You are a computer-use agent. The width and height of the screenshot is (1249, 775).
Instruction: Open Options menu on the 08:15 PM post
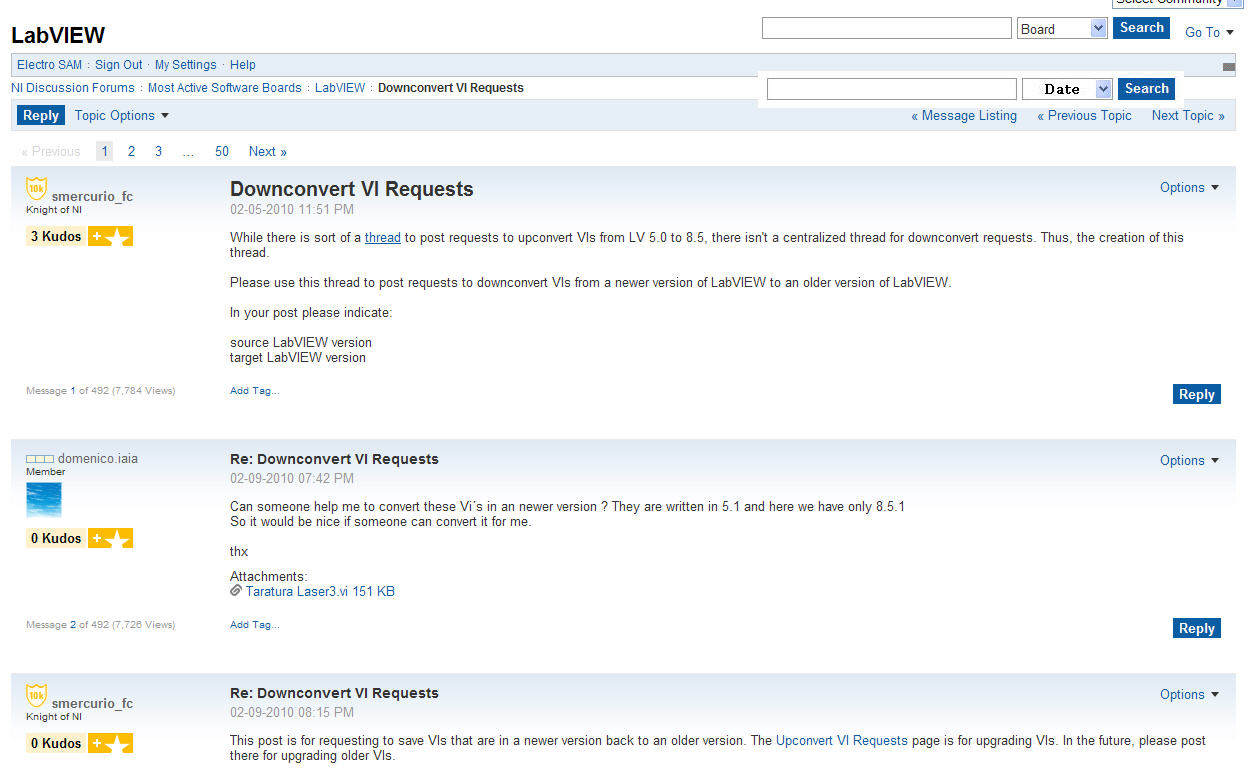point(1190,694)
